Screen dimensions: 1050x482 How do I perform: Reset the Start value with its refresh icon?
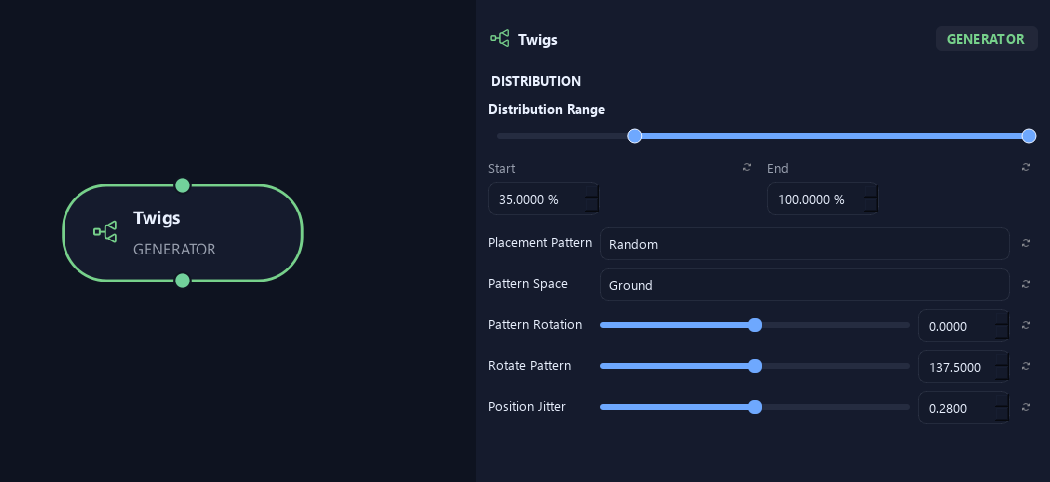pyautogui.click(x=747, y=167)
